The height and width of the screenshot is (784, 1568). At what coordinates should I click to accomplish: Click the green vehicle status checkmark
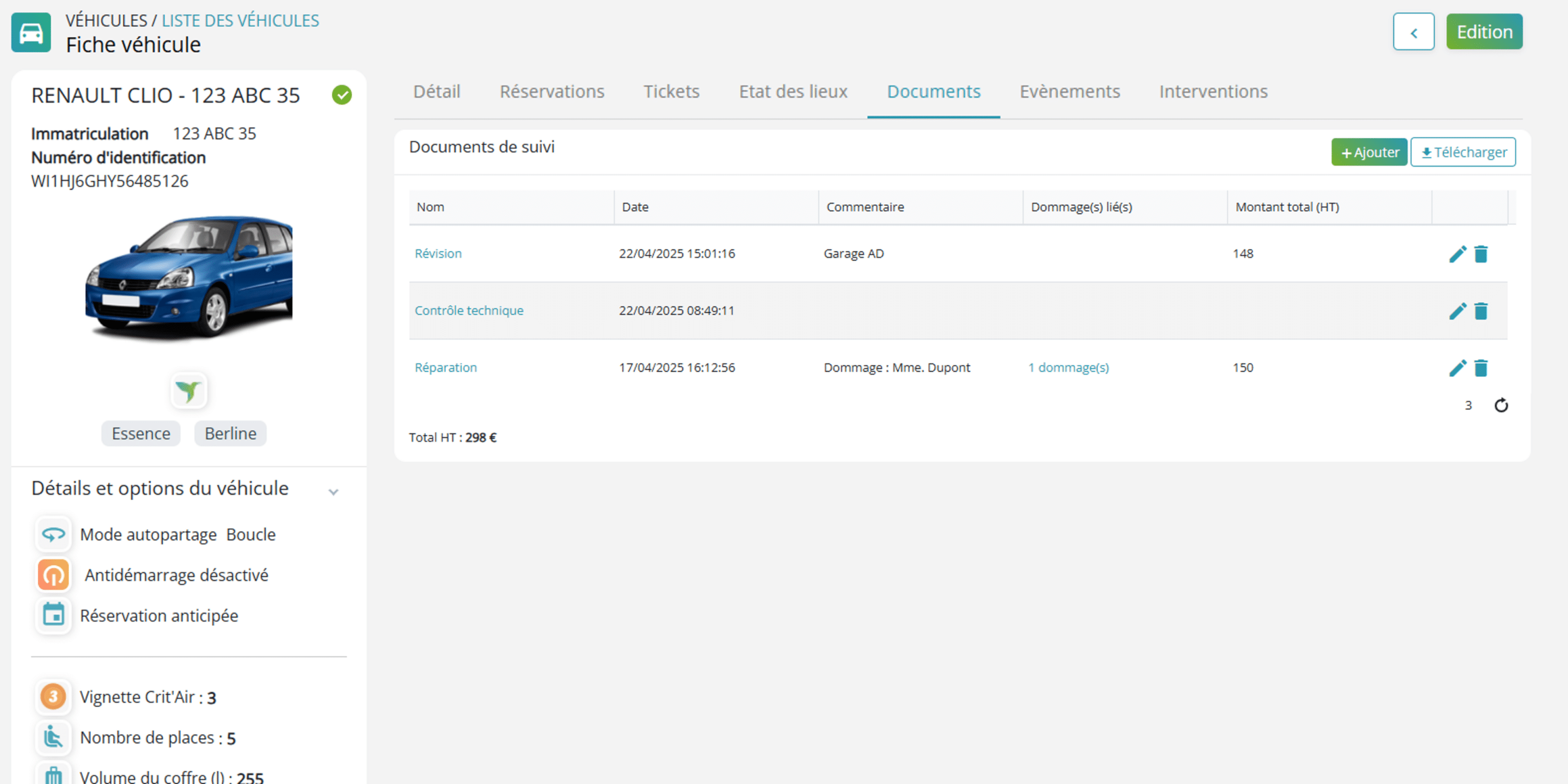[341, 95]
